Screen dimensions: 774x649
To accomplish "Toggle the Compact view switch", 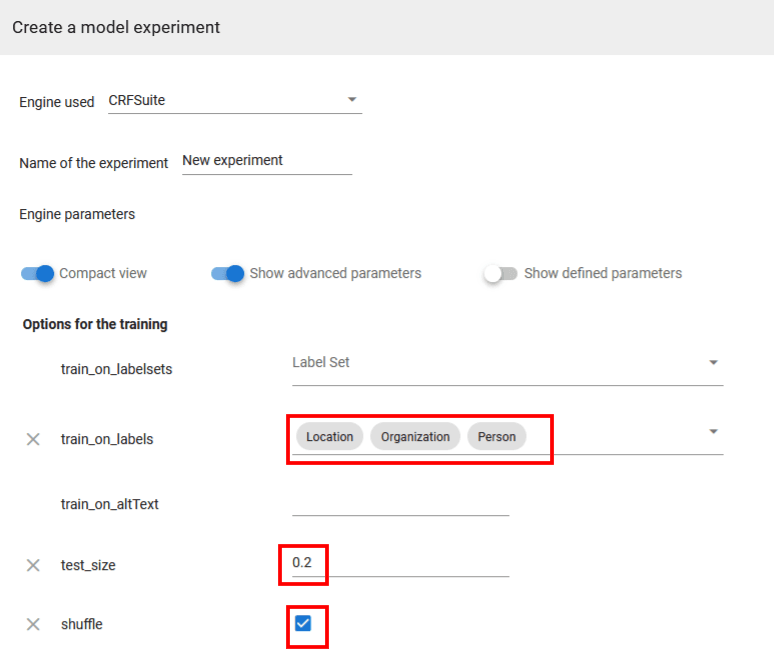I will pos(38,274).
